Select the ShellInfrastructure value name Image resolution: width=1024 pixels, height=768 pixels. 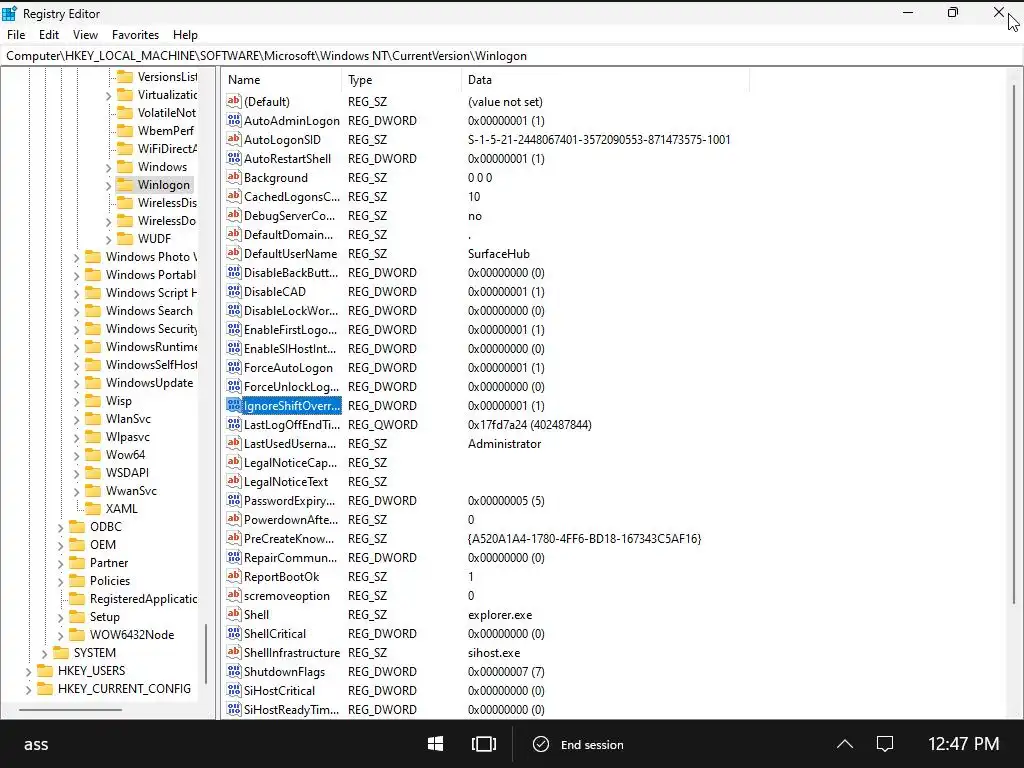point(292,652)
